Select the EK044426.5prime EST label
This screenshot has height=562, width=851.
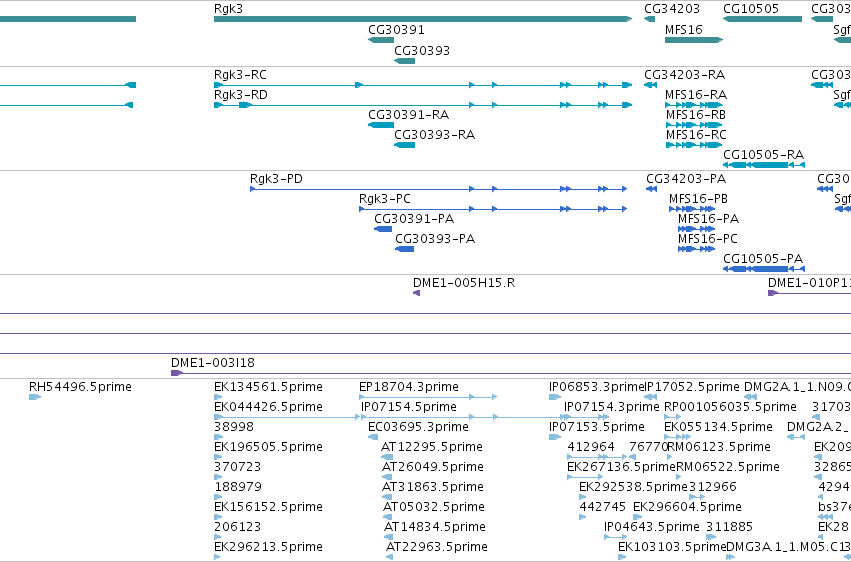268,407
